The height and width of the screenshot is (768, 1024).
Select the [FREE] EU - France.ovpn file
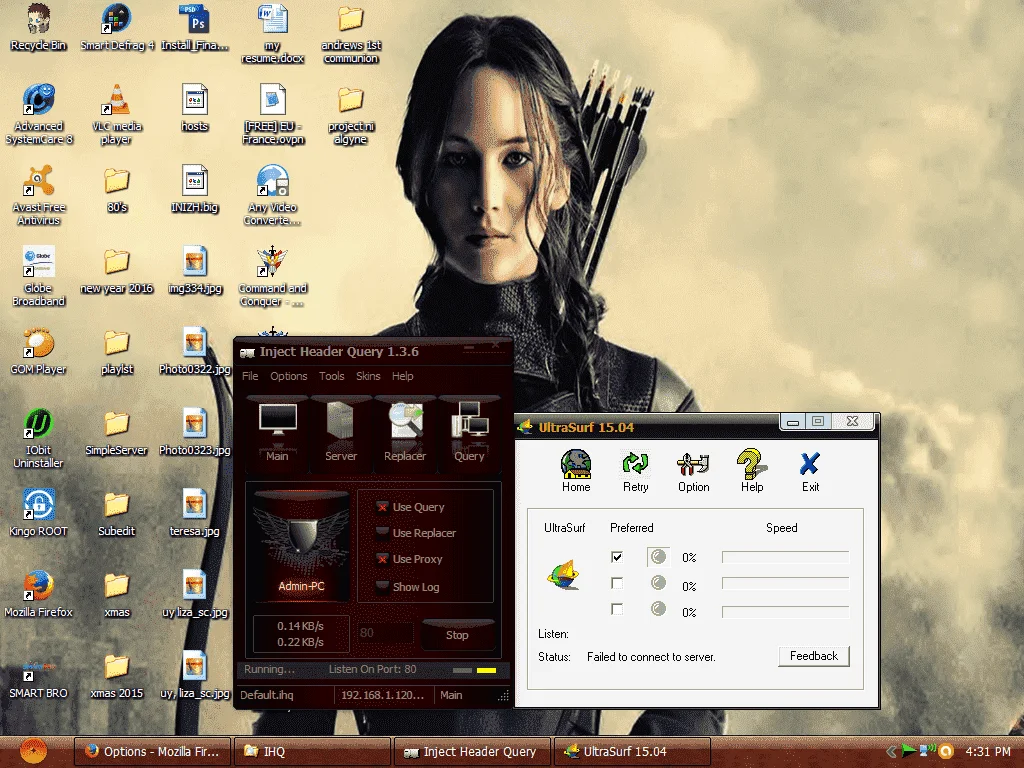click(272, 114)
